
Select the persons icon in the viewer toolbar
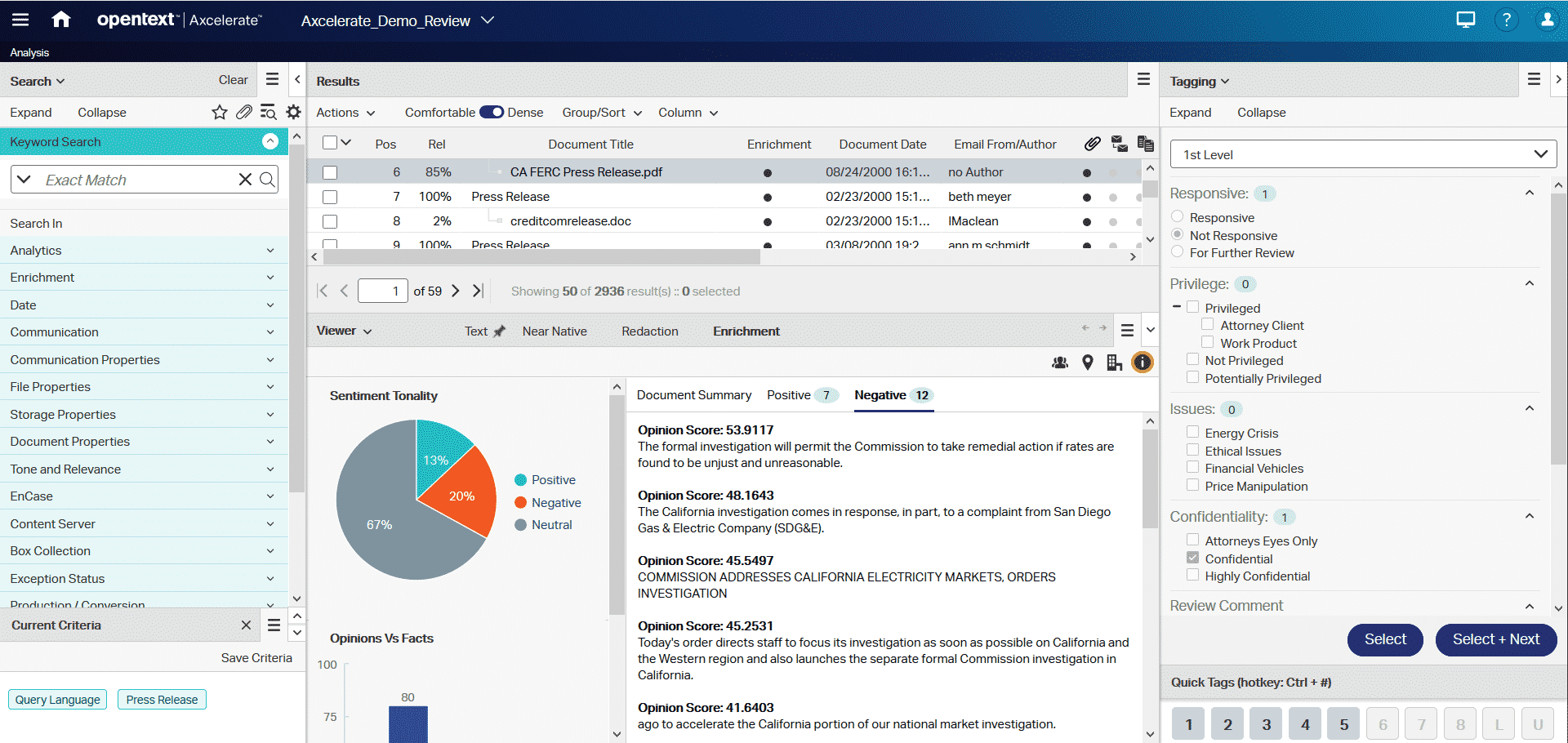coord(1059,362)
